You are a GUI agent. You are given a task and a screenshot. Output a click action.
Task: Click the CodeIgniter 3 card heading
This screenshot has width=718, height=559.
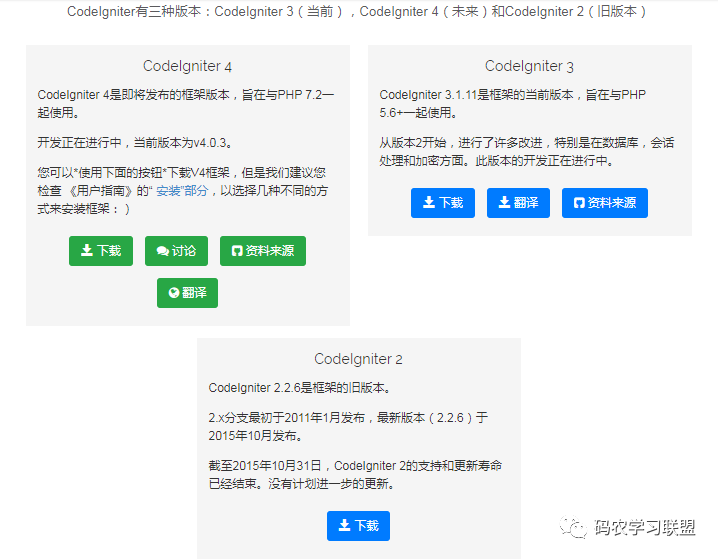coord(529,66)
